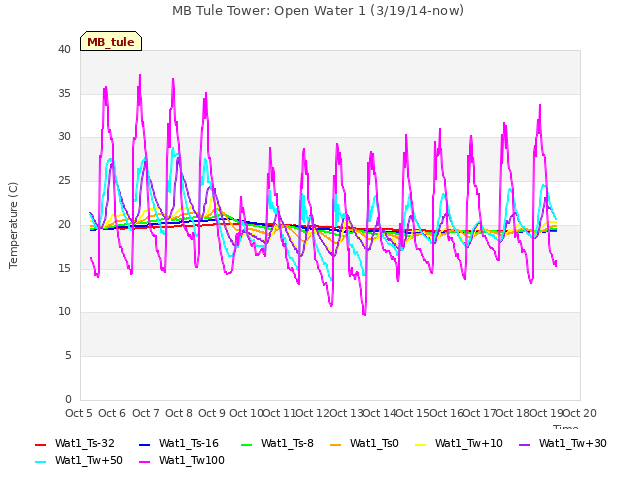Click the 35 y-axis tick label

(x=64, y=93)
